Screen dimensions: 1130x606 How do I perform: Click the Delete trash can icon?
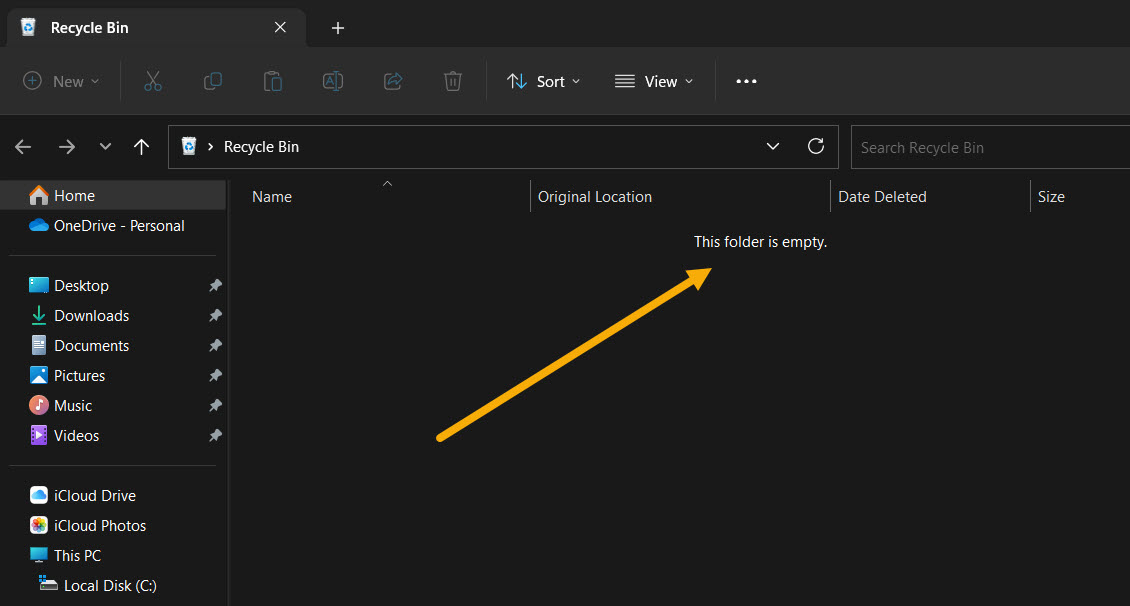453,81
